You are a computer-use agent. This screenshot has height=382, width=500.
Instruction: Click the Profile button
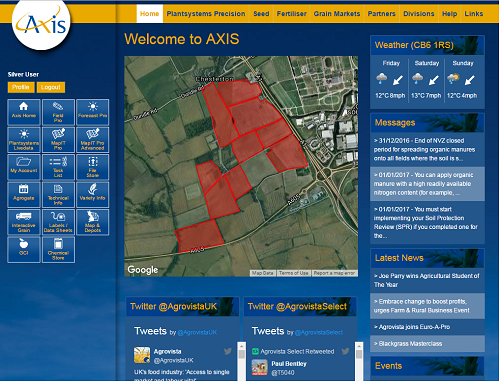coord(21,87)
